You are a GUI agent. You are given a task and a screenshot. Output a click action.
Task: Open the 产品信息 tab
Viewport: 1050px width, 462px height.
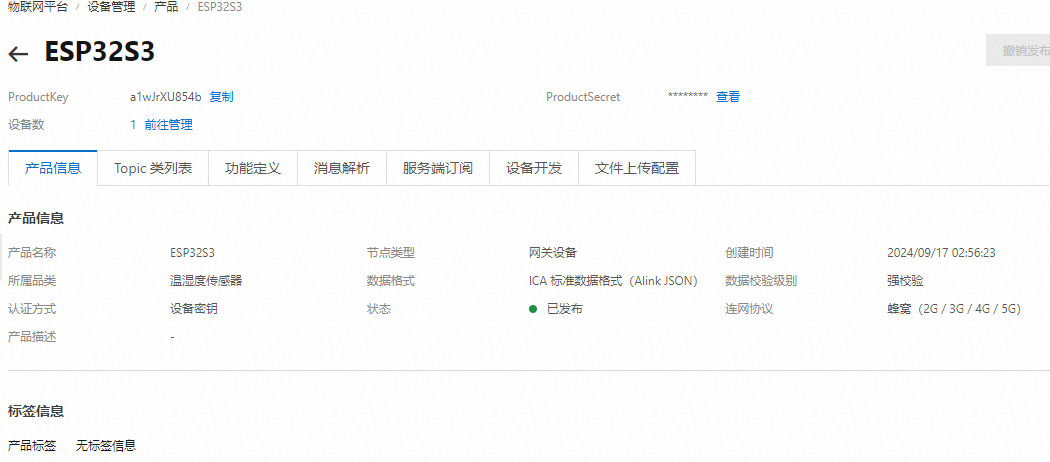tap(53, 168)
